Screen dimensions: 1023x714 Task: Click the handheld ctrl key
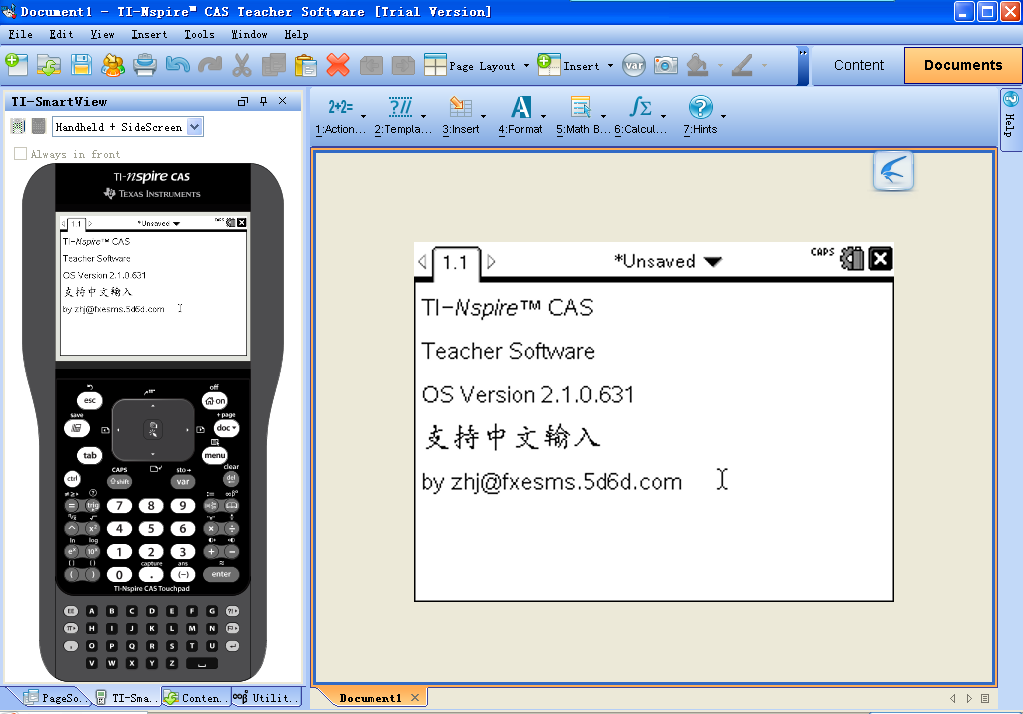coord(72,479)
